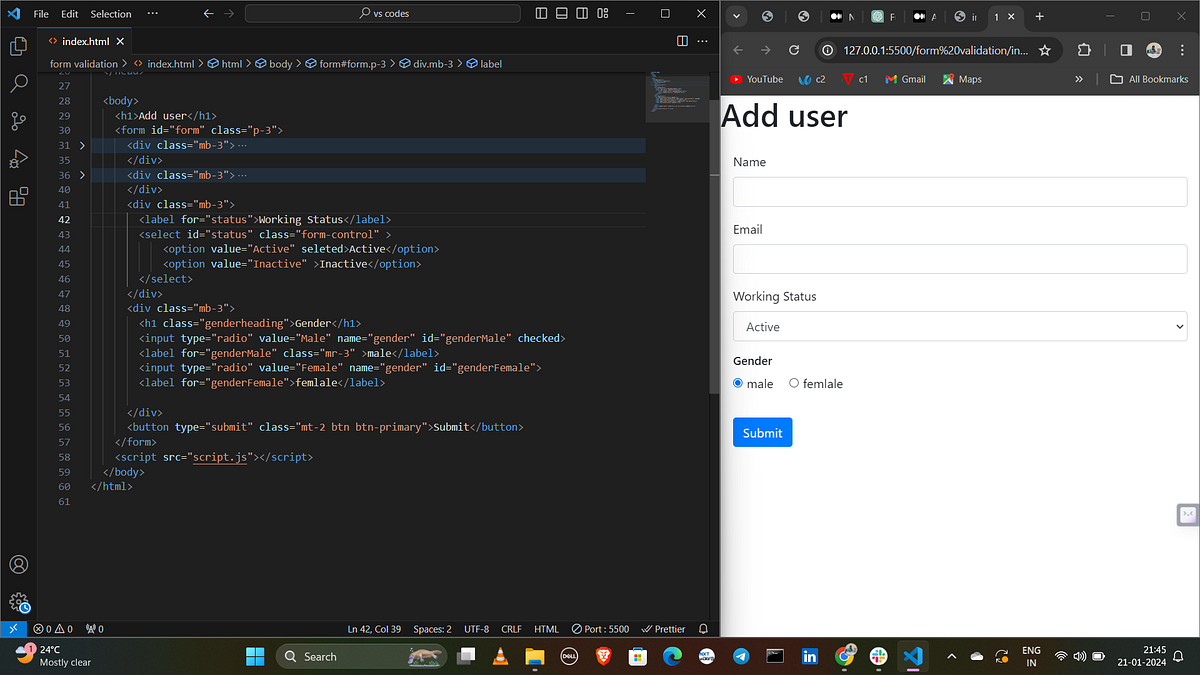This screenshot has height=675, width=1200.
Task: Open Run and Debug panel
Action: point(18,158)
